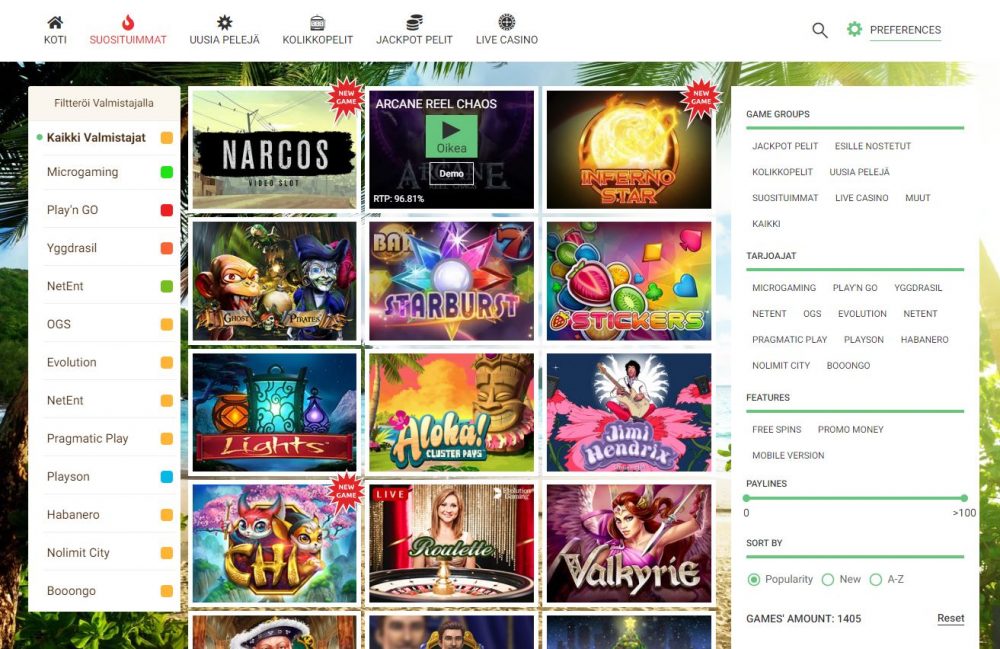This screenshot has height=649, width=1000.
Task: Click the Suosituimmat flame icon
Action: coord(128,22)
